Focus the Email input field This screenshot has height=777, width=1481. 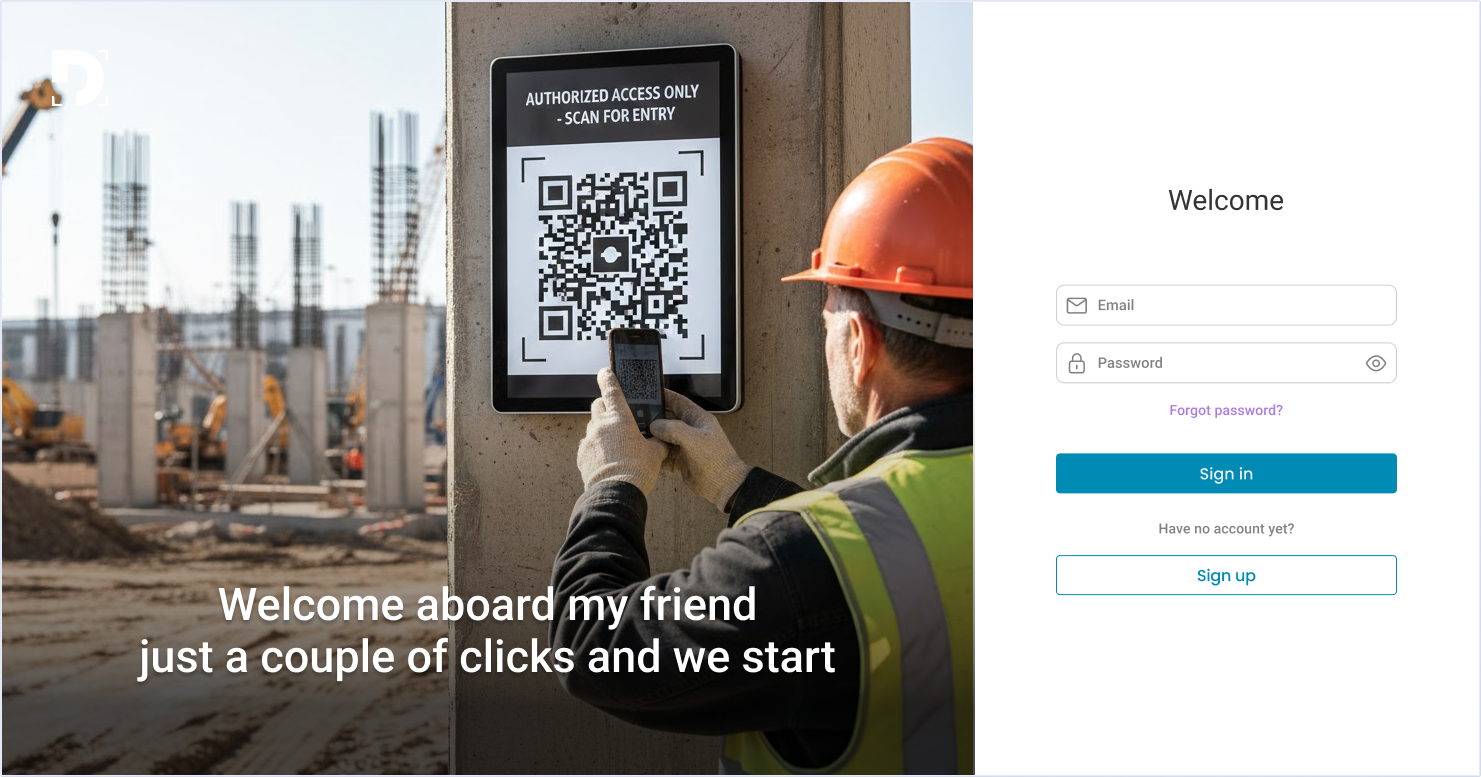tap(1226, 305)
